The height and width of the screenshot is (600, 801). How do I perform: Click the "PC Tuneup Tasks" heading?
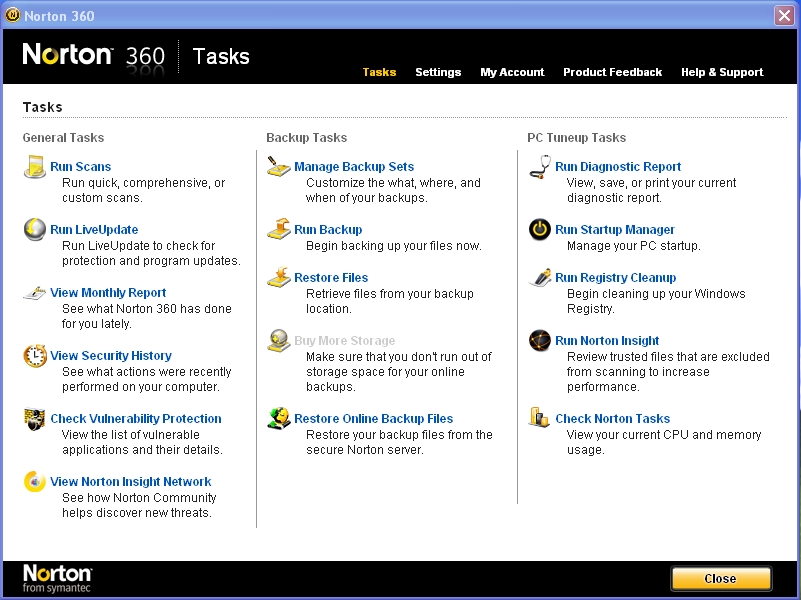576,137
